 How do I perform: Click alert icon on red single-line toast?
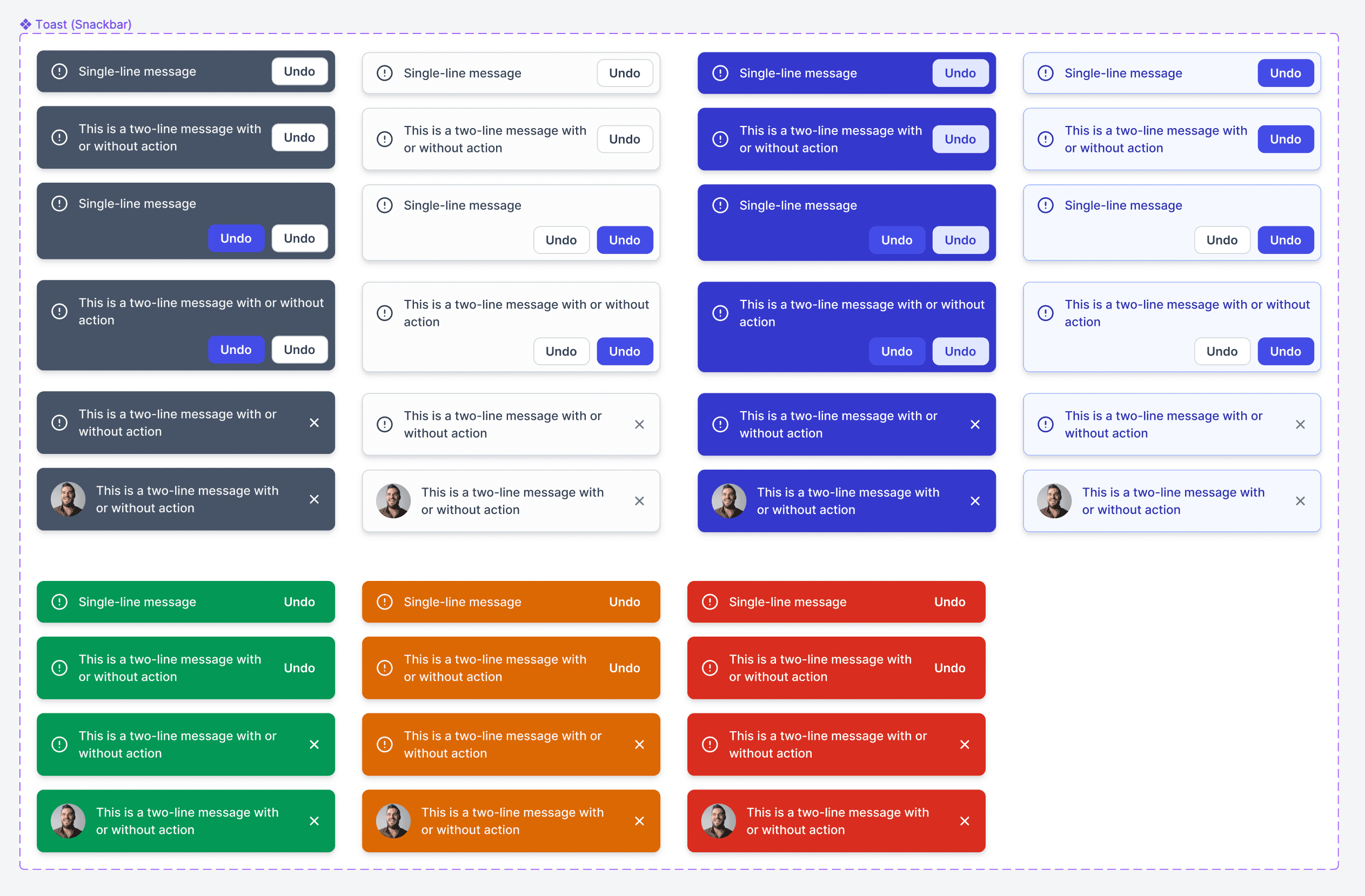[x=710, y=601]
